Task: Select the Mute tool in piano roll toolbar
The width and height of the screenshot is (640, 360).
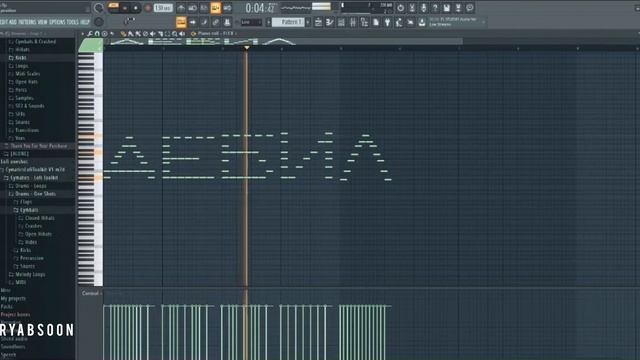Action: click(x=152, y=34)
